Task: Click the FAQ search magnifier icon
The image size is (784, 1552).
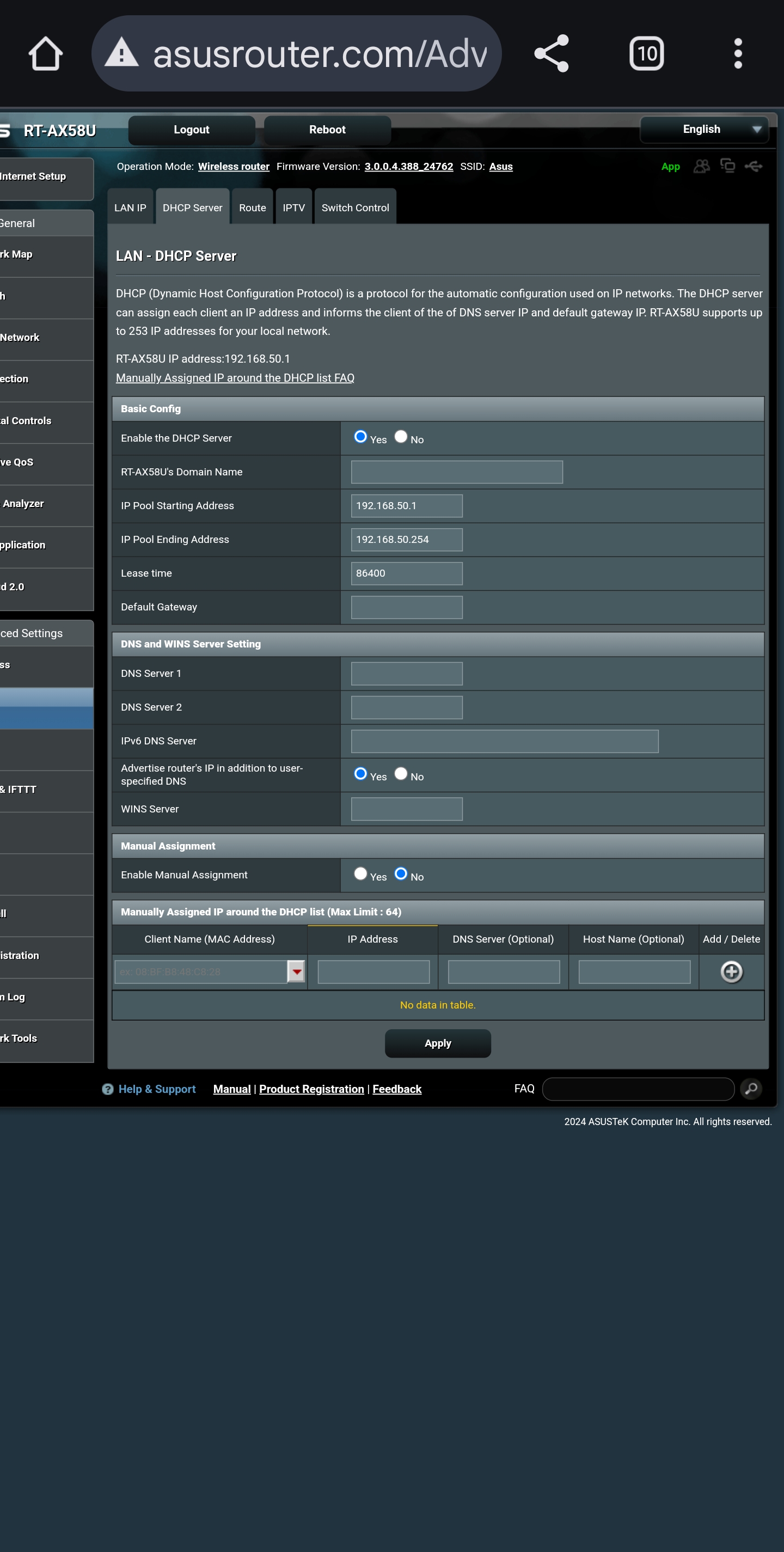Action: (751, 1088)
